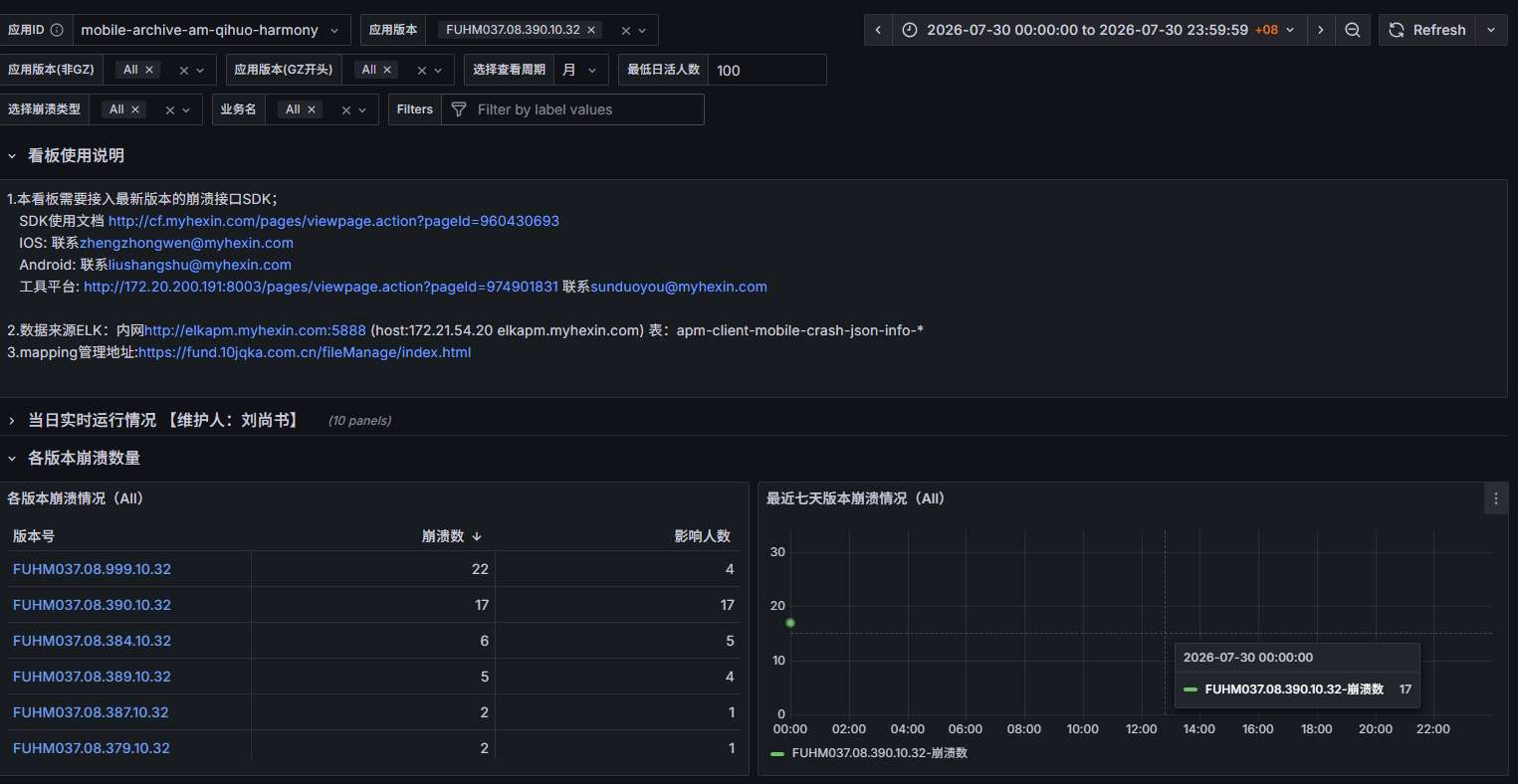This screenshot has height=784, width=1518.
Task: Clear all values in 选择崩溃类型 selector
Action: pos(170,110)
